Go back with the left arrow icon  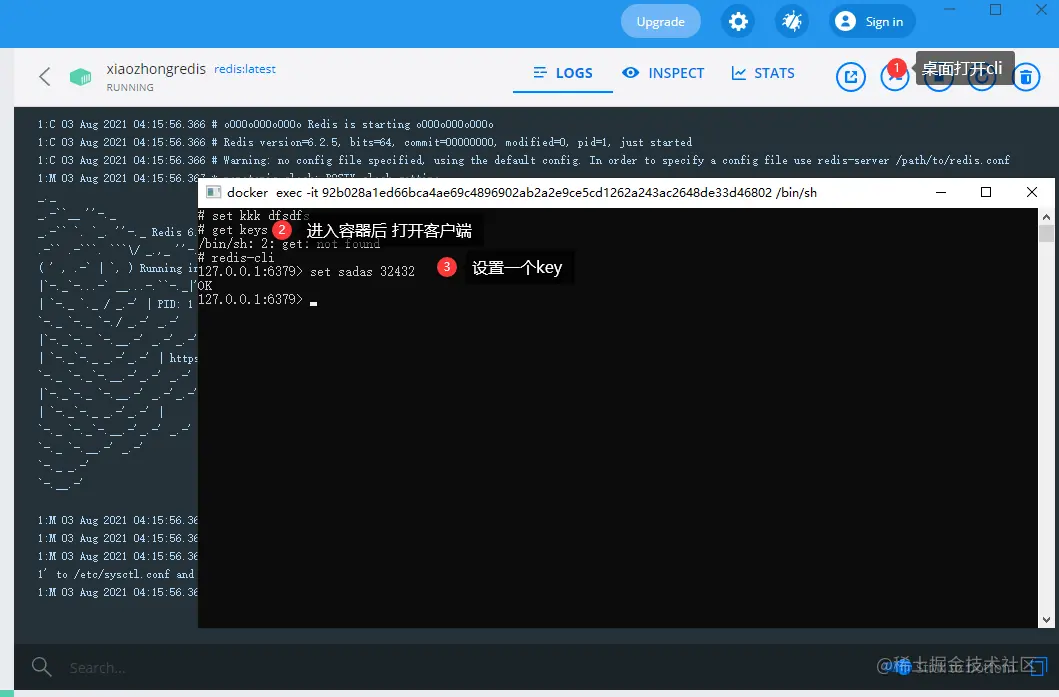coord(45,76)
